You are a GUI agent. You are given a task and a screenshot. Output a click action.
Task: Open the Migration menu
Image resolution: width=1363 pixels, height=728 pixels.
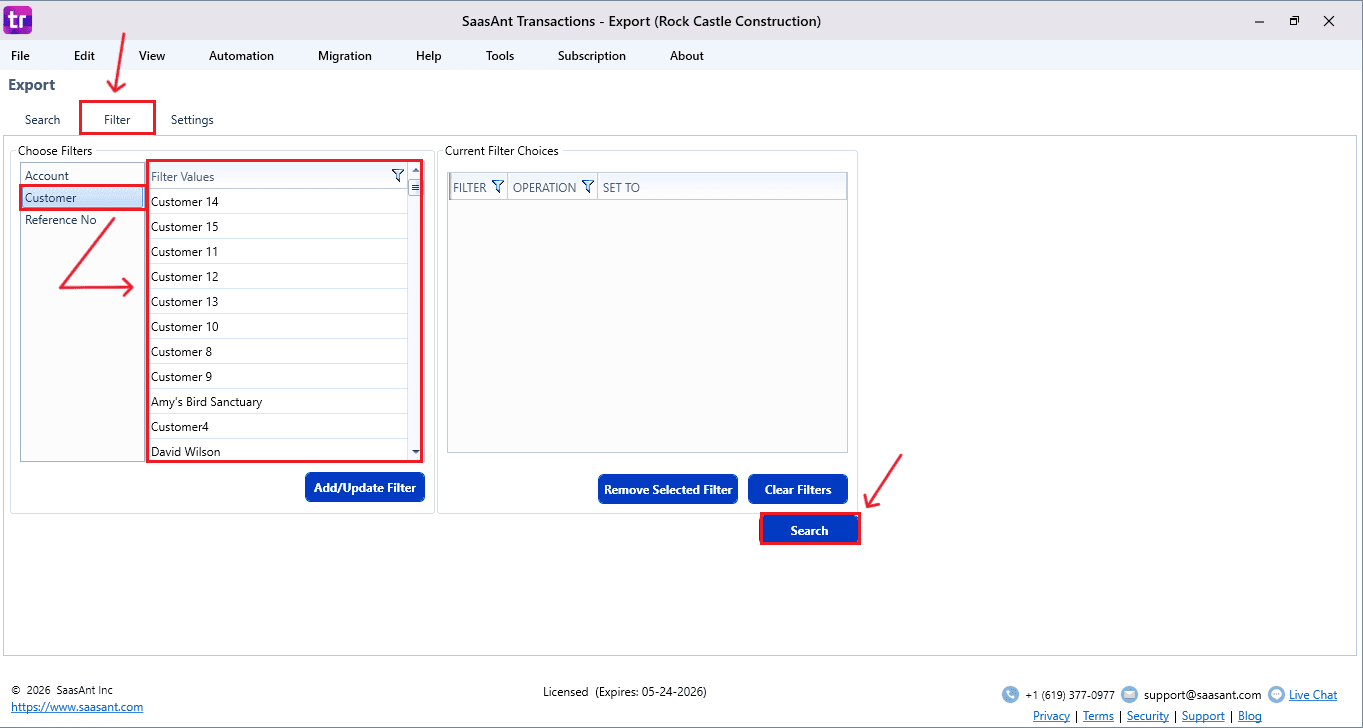345,56
